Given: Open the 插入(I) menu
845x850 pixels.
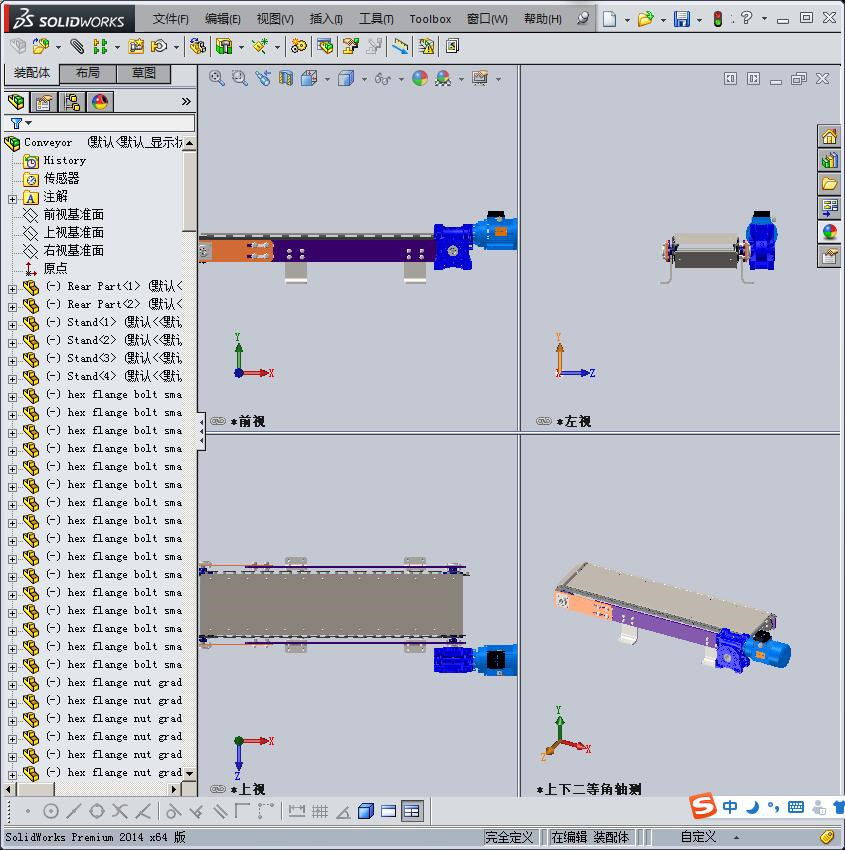Looking at the screenshot, I should click(x=326, y=19).
